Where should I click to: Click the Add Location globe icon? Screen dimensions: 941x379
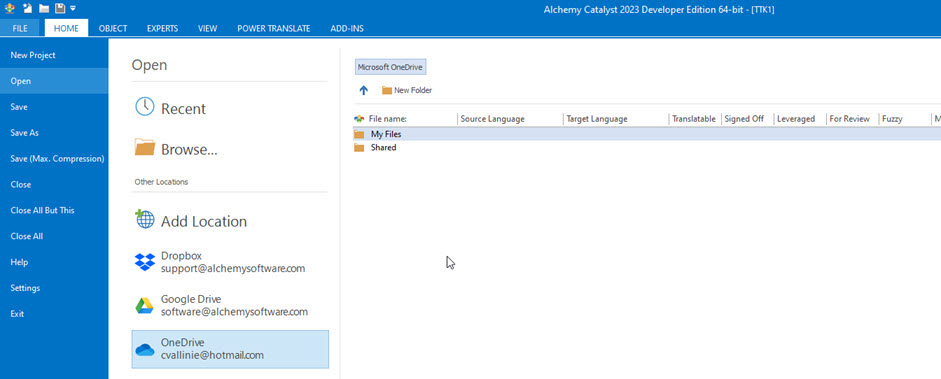click(145, 219)
